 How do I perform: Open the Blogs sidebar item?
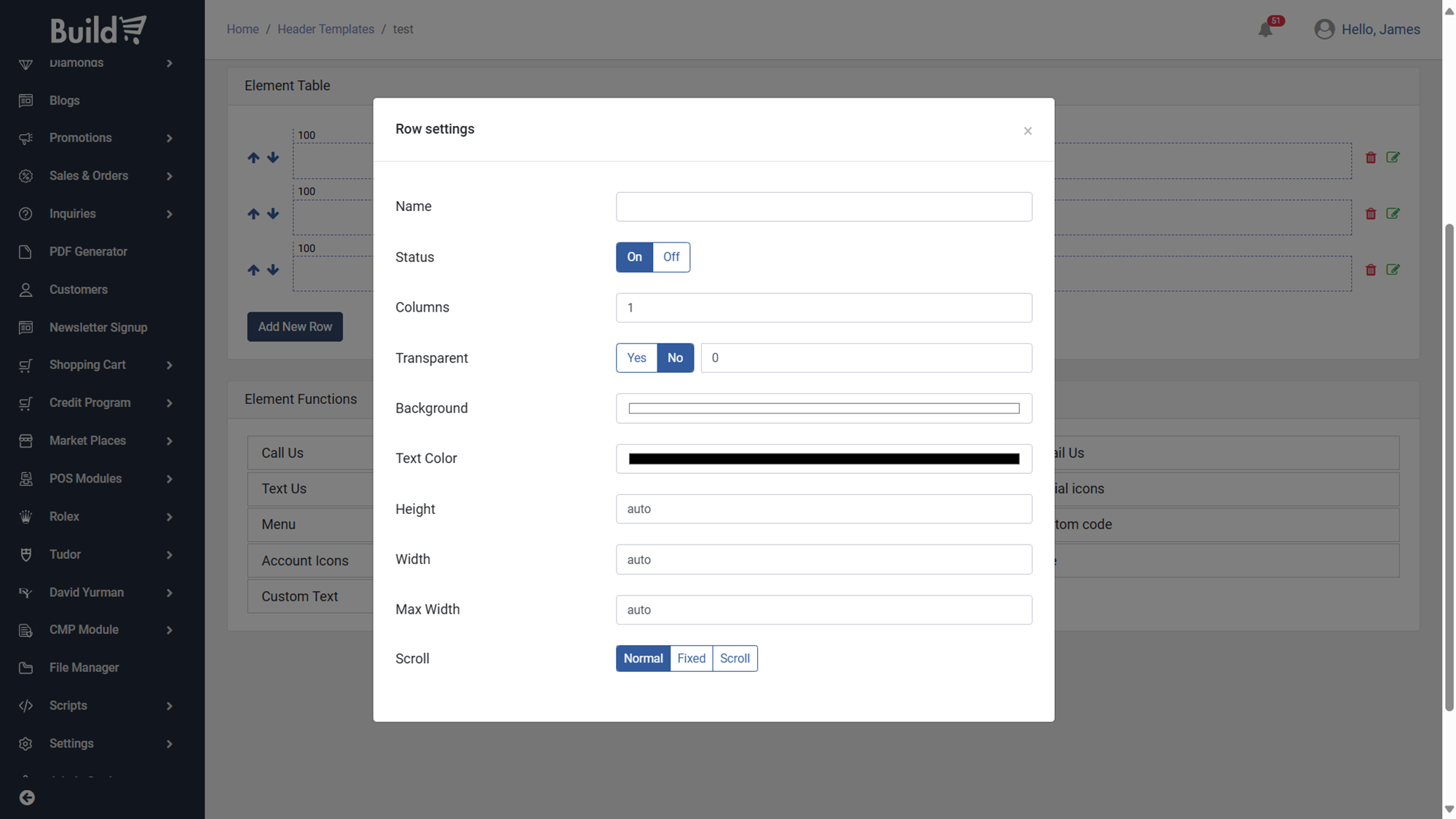[x=64, y=100]
